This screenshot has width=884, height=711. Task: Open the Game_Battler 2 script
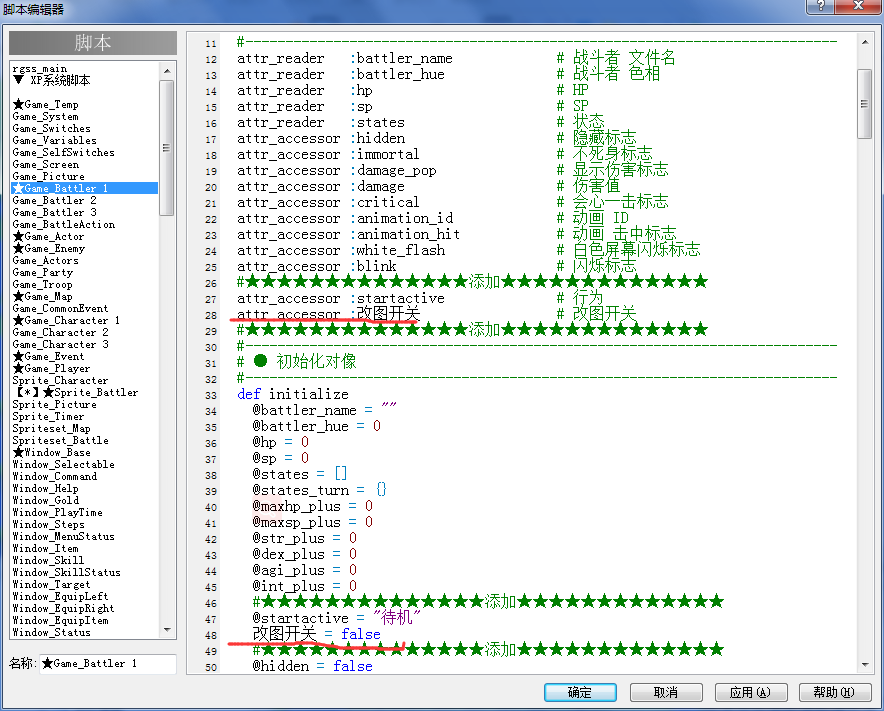54,200
